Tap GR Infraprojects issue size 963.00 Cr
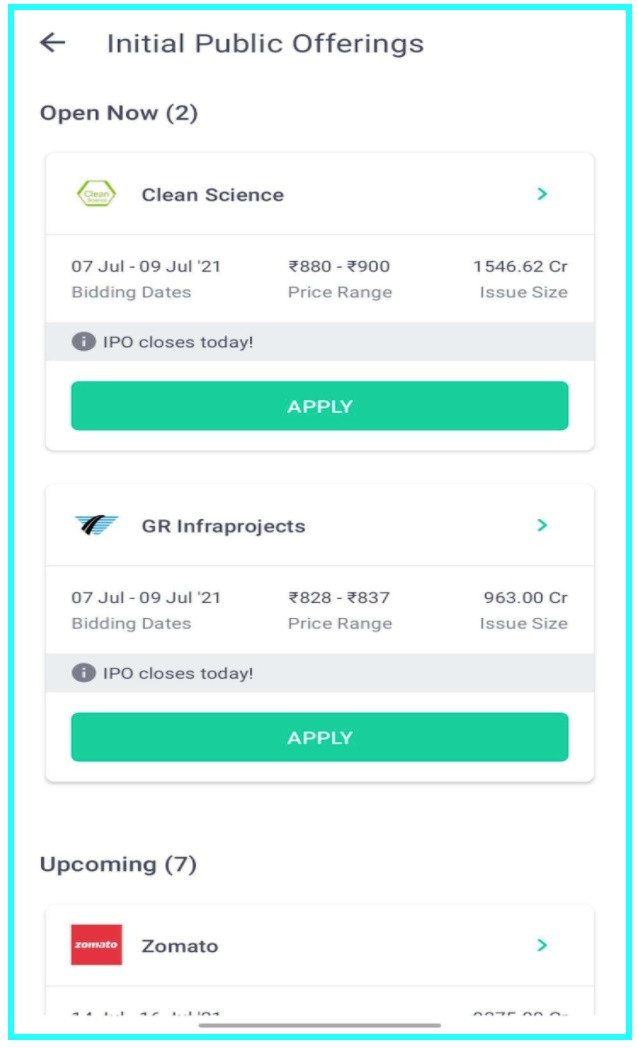 pyautogui.click(x=525, y=597)
